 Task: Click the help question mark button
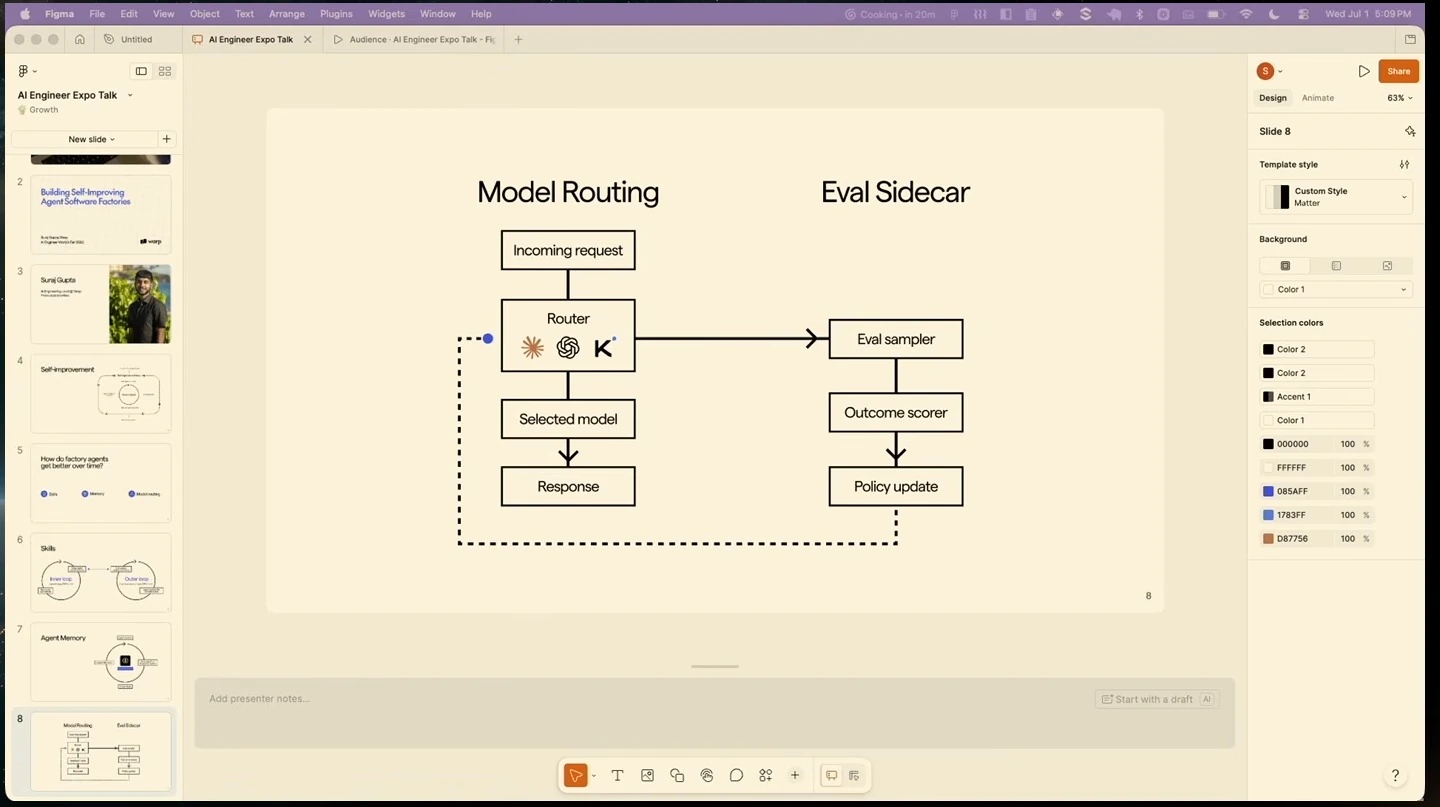point(1395,775)
